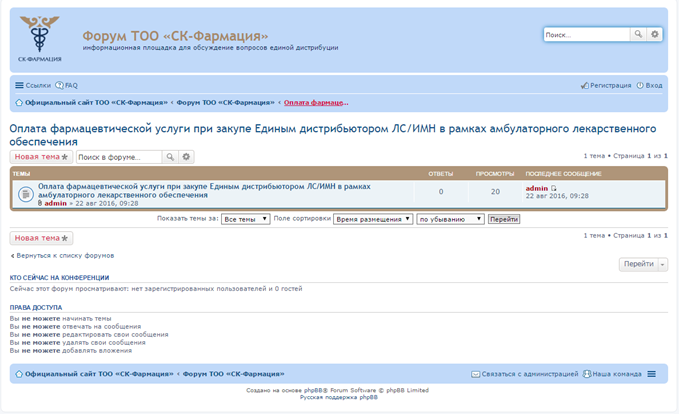This screenshot has width=679, height=414.
Task: Click the topic status icon in the topic row
Action: [26, 194]
